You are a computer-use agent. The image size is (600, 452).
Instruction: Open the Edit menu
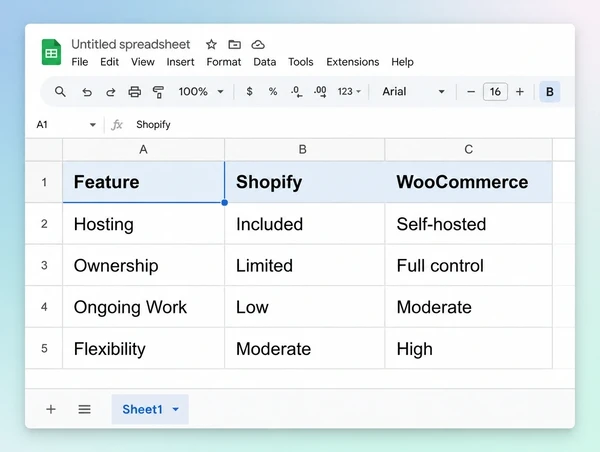[x=109, y=62]
